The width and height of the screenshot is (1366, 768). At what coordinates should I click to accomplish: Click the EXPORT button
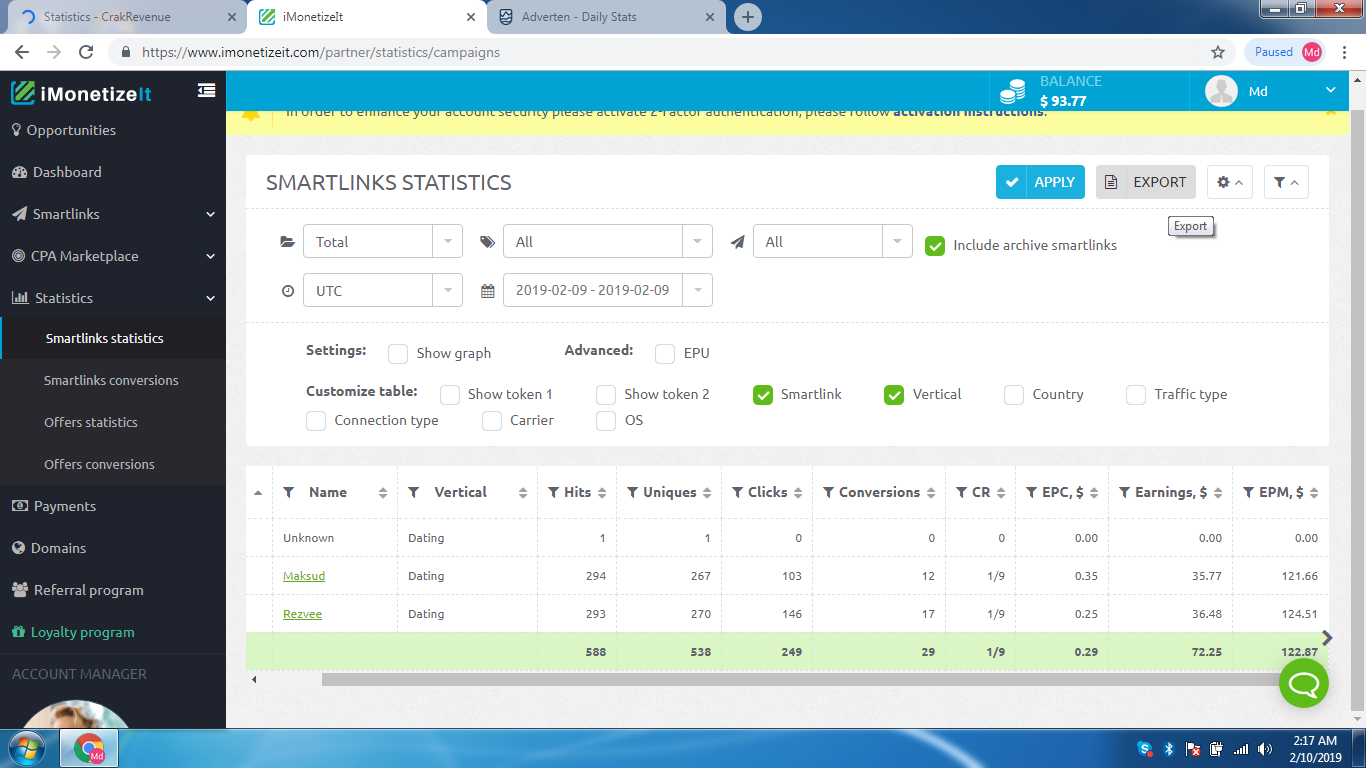pos(1146,182)
